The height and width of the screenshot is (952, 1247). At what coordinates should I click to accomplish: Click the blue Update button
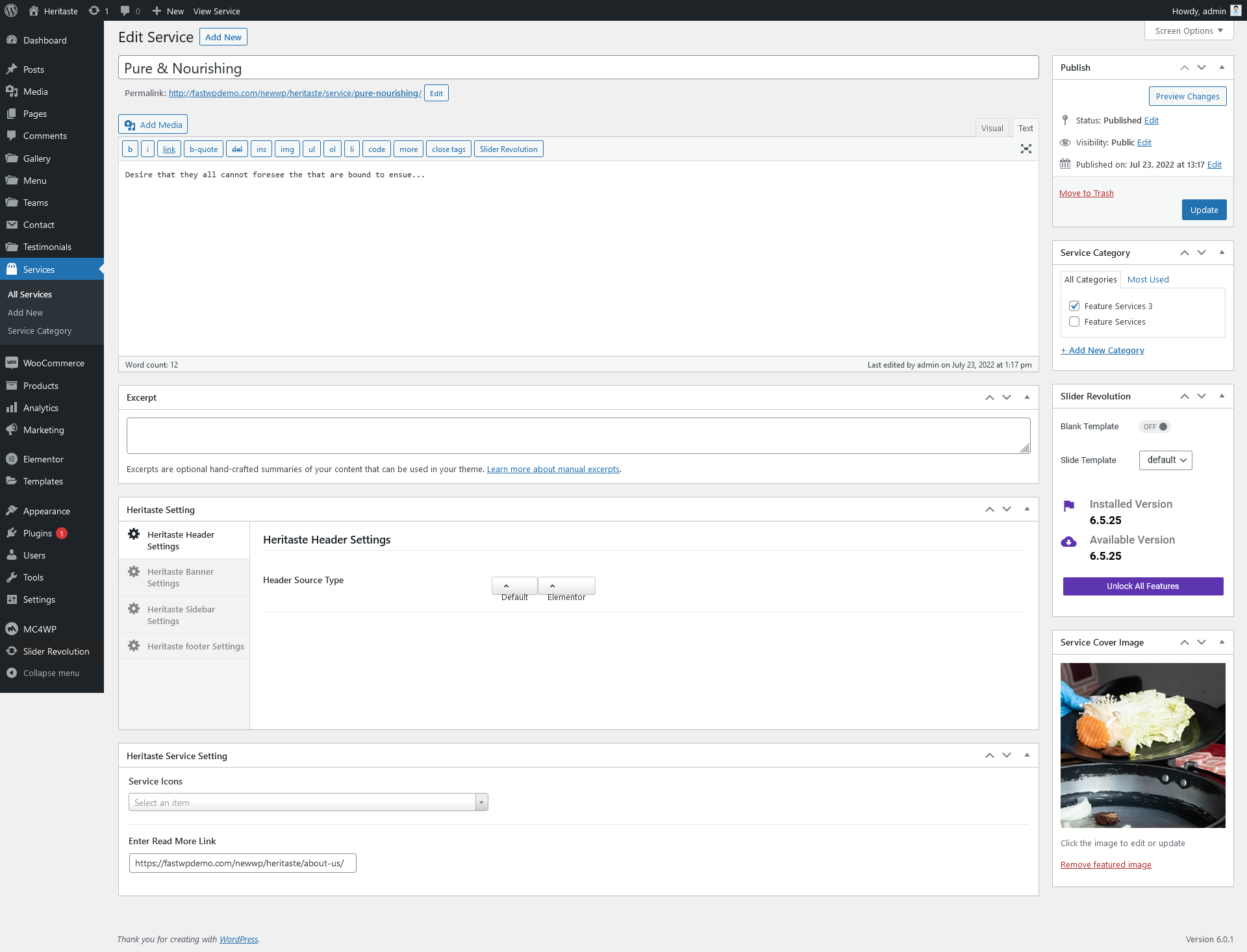tap(1203, 210)
